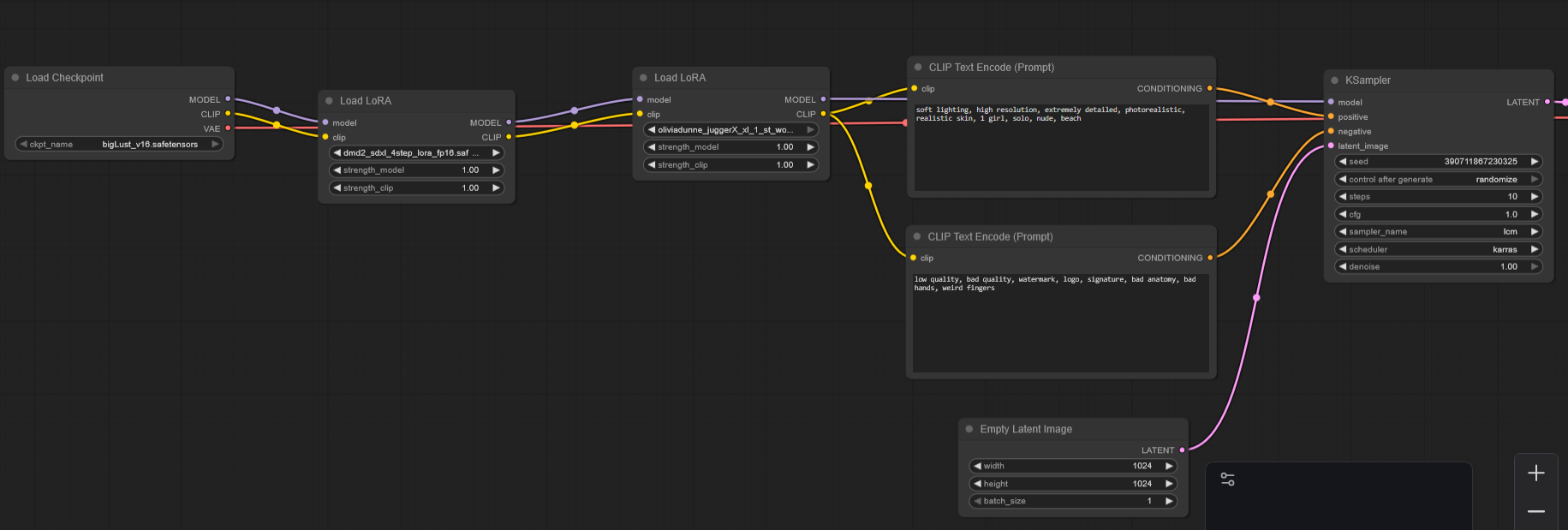Click the KSampler LATENT output socket
Image resolution: width=1568 pixels, height=530 pixels.
pos(1547,102)
